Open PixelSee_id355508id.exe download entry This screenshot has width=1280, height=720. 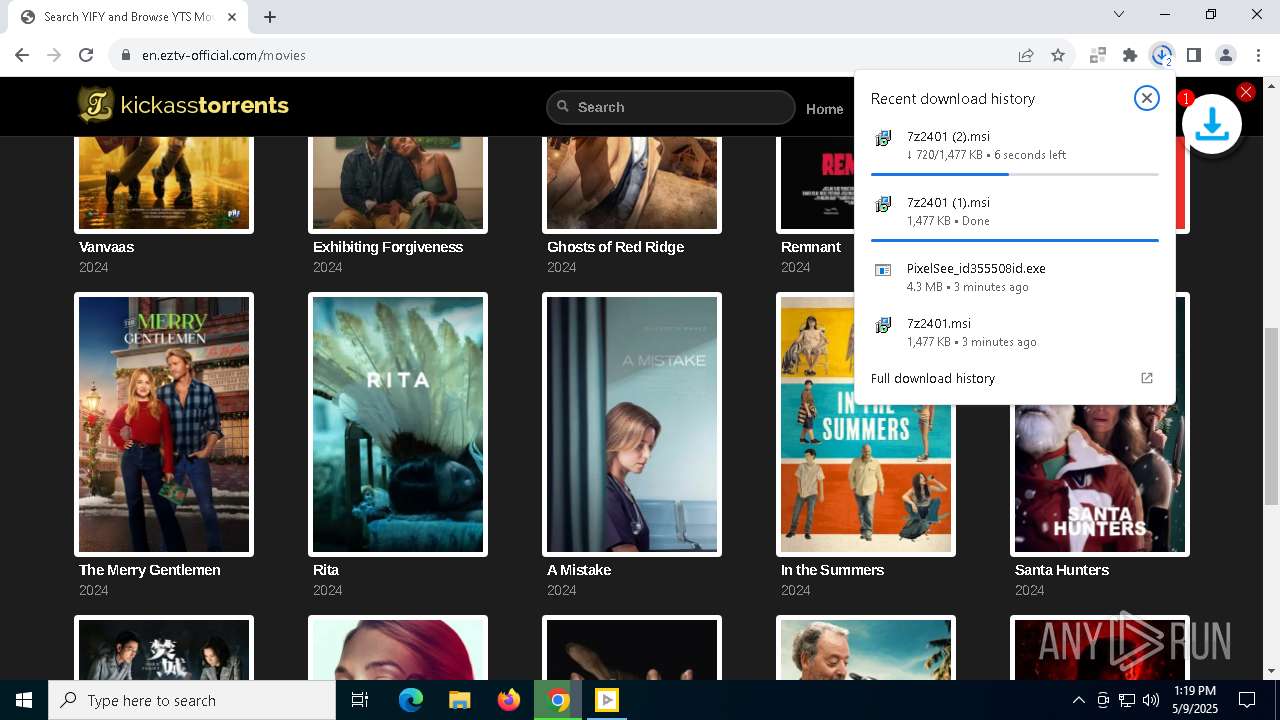1014,277
